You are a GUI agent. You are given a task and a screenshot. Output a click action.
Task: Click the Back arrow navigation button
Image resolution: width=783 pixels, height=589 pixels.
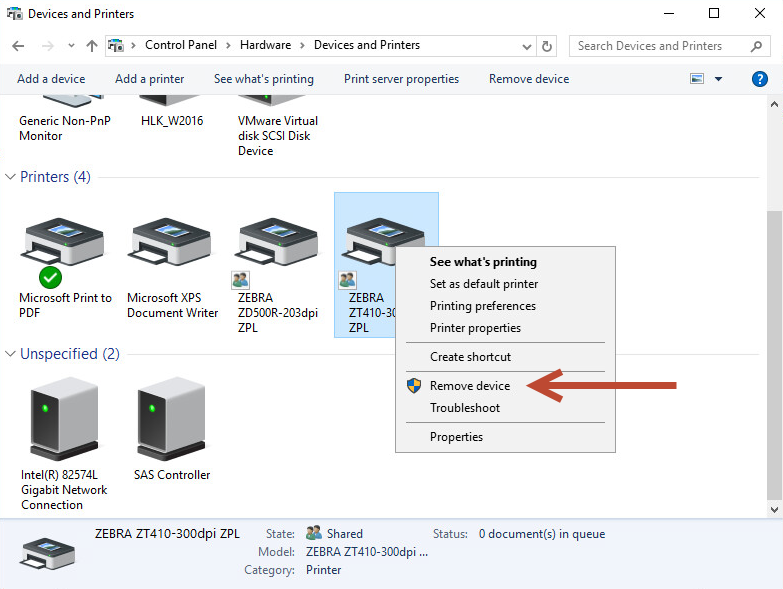(x=18, y=46)
